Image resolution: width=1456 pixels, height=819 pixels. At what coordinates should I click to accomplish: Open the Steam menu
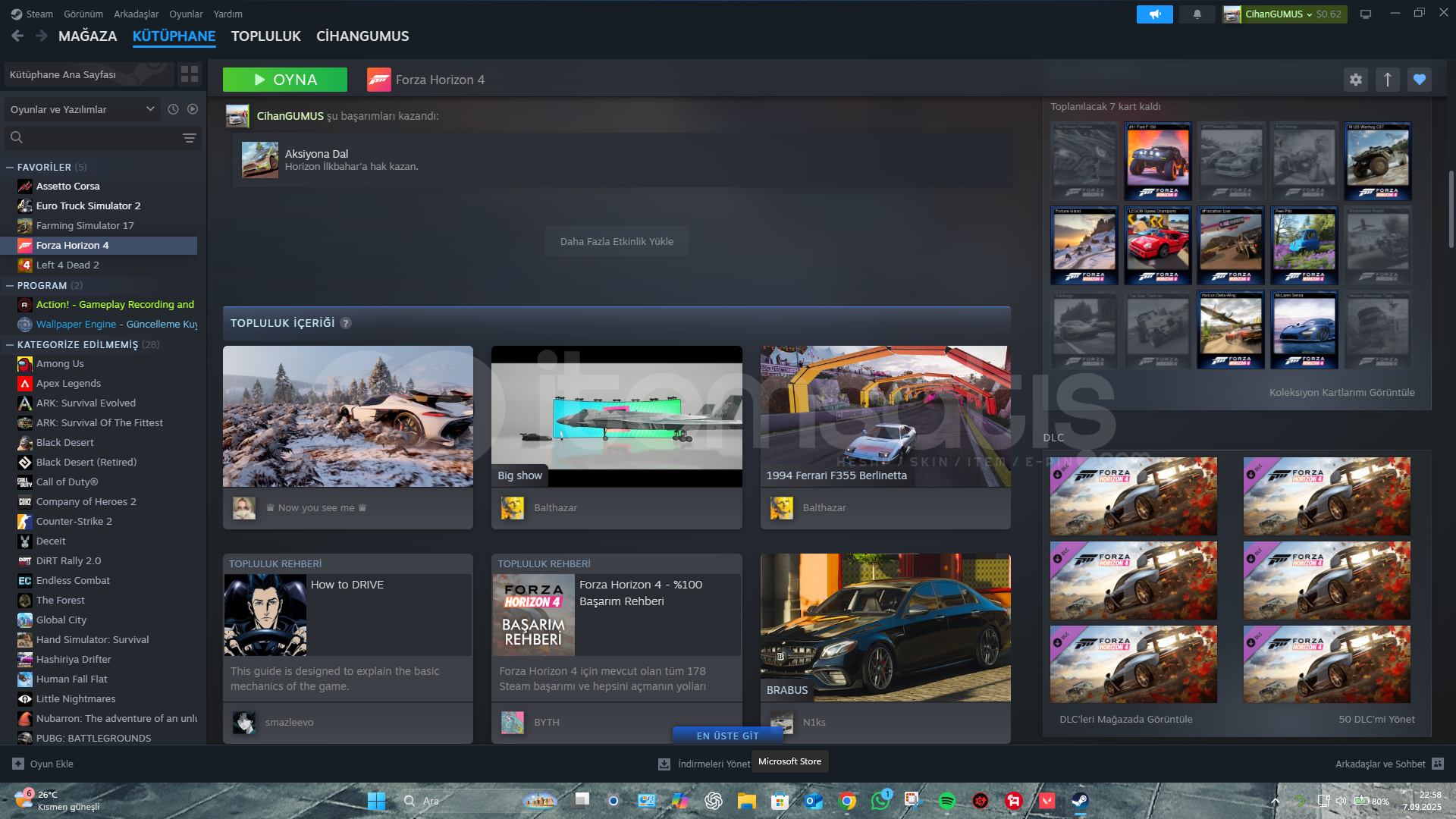coord(39,14)
